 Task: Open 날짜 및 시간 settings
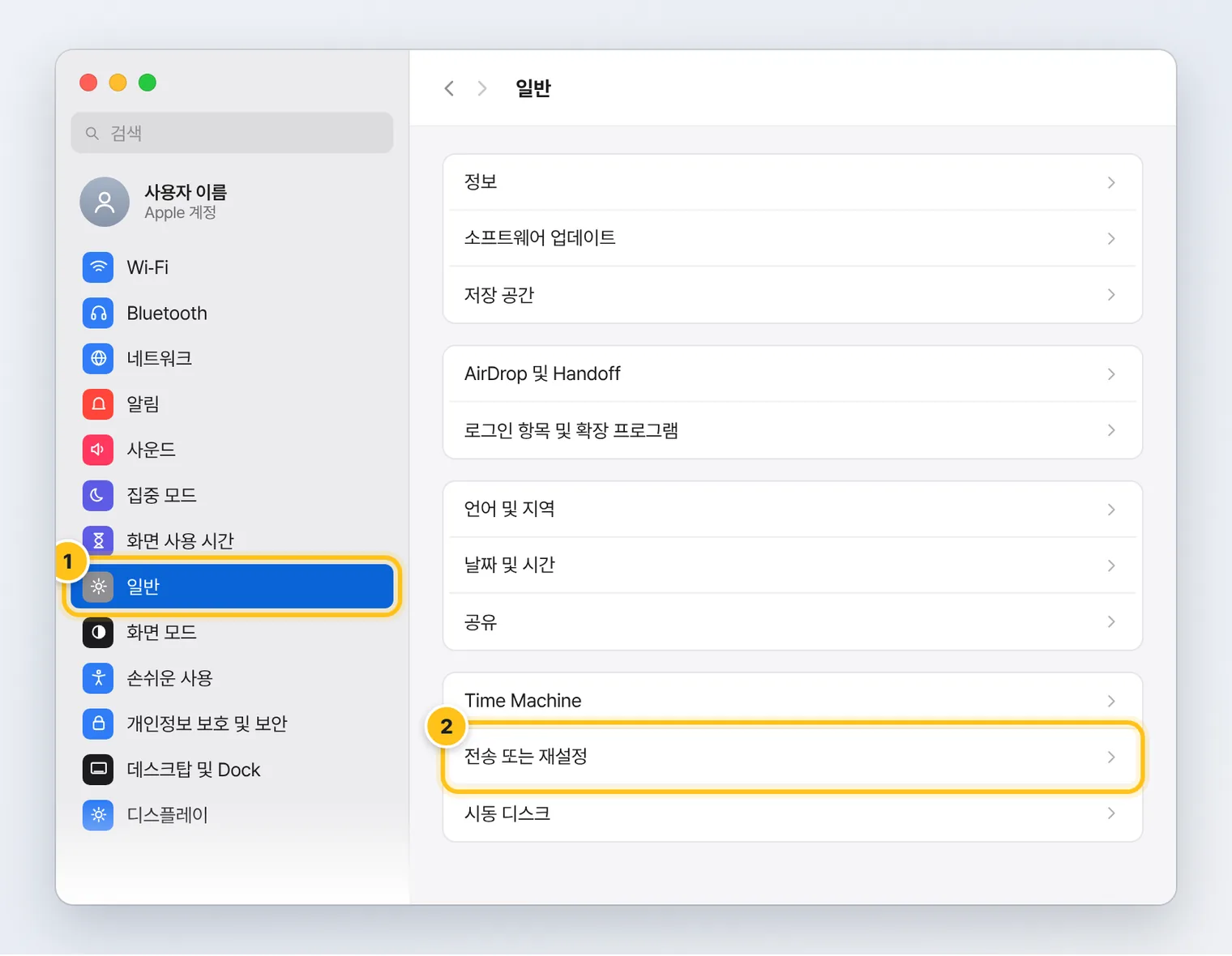[793, 565]
